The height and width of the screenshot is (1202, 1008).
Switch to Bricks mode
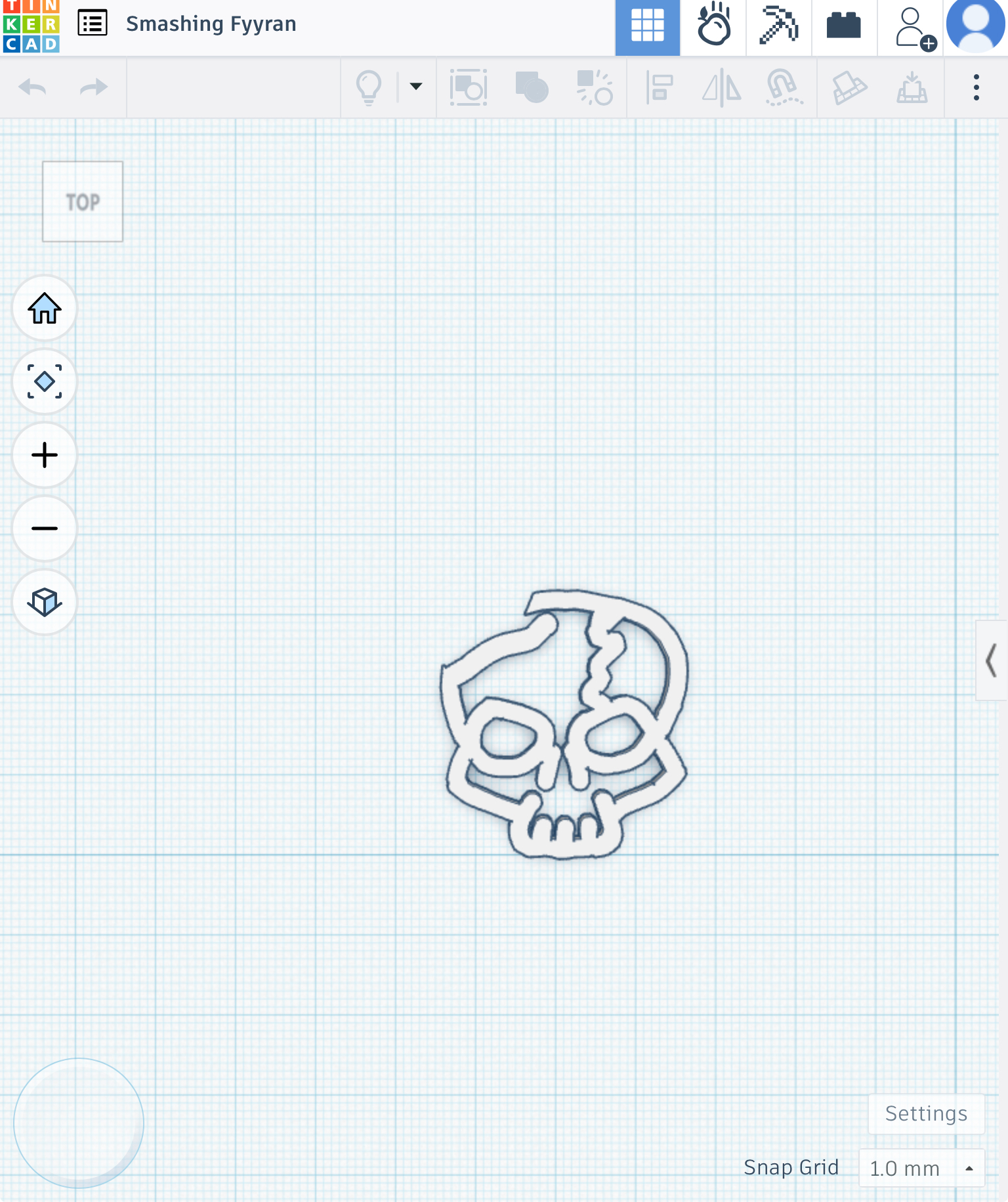pos(844,26)
